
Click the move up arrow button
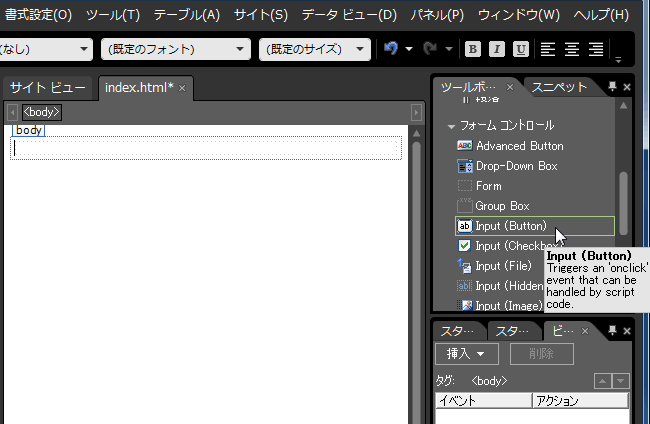point(602,381)
